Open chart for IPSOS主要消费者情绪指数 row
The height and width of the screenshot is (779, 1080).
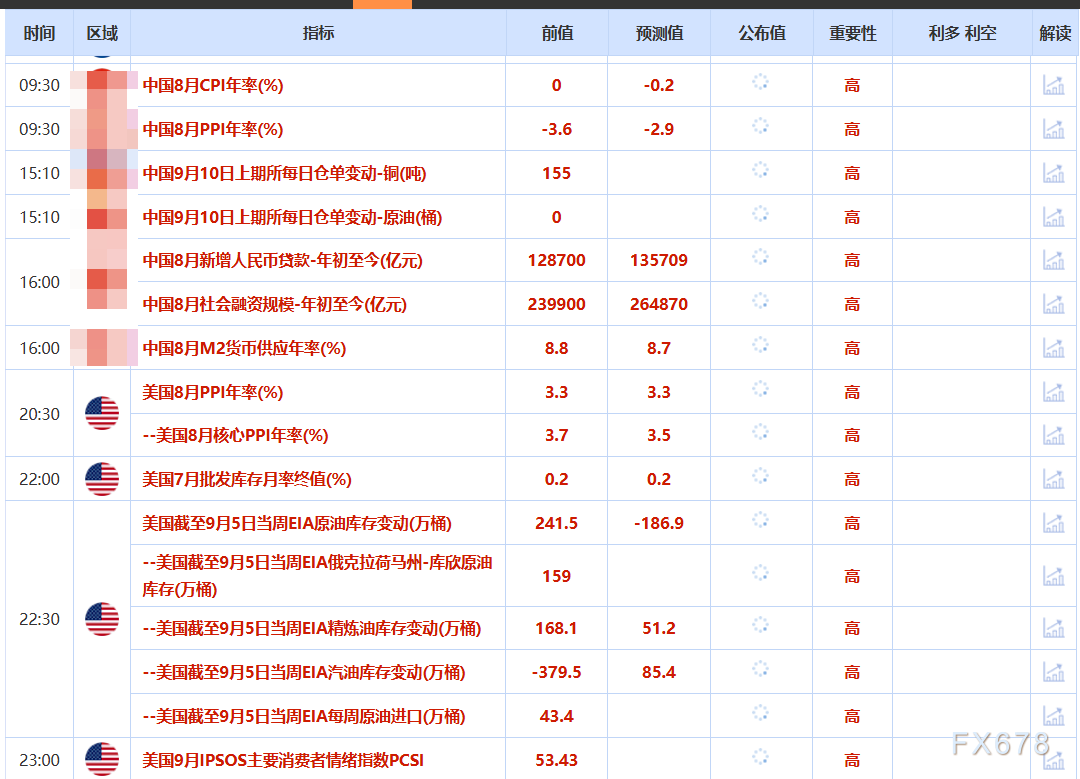pyautogui.click(x=1053, y=760)
